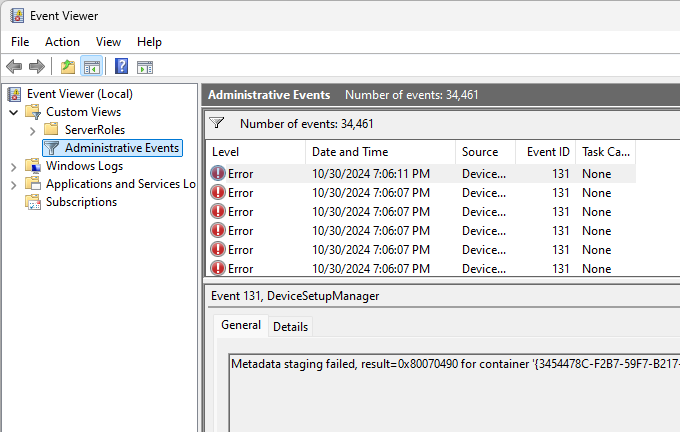
Task: Toggle the Show/Hide Action Pane button
Action: point(145,67)
